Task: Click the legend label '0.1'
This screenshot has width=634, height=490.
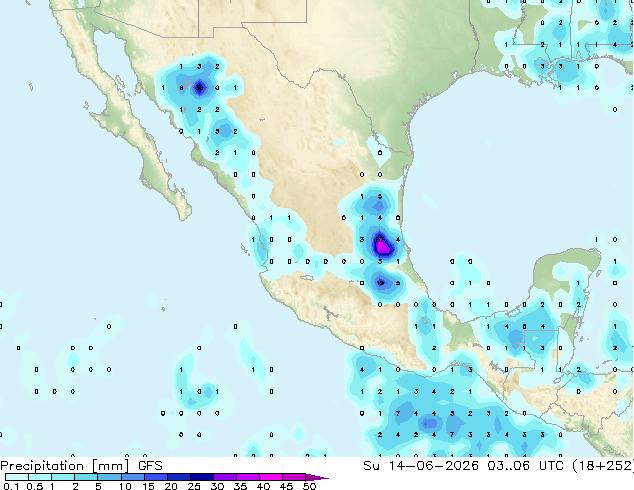Action: coord(12,486)
